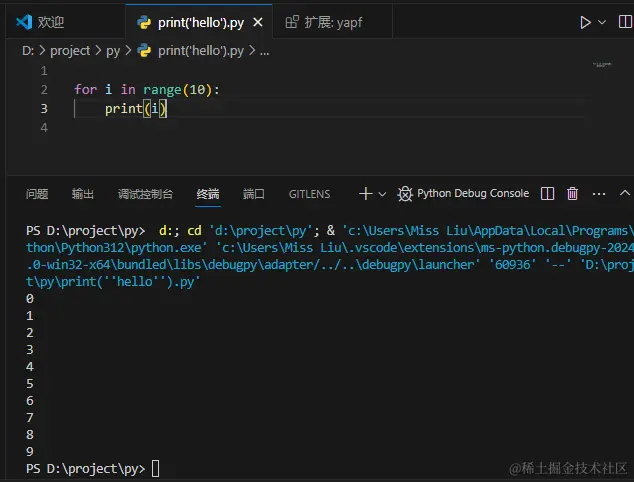
Task: Click the Python file icon in the breadcrumb
Action: [144, 51]
